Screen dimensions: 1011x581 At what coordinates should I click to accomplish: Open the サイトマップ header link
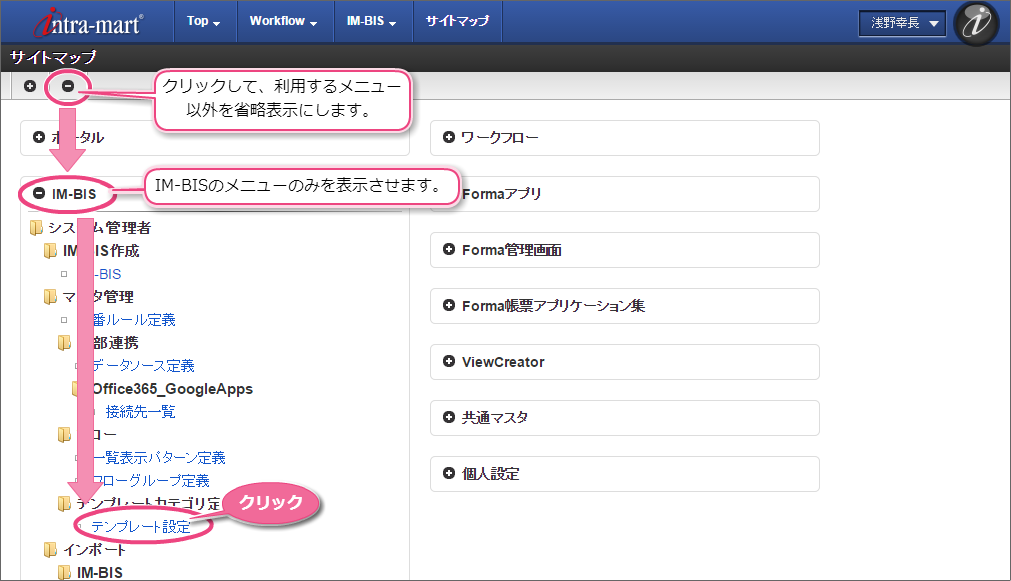457,21
